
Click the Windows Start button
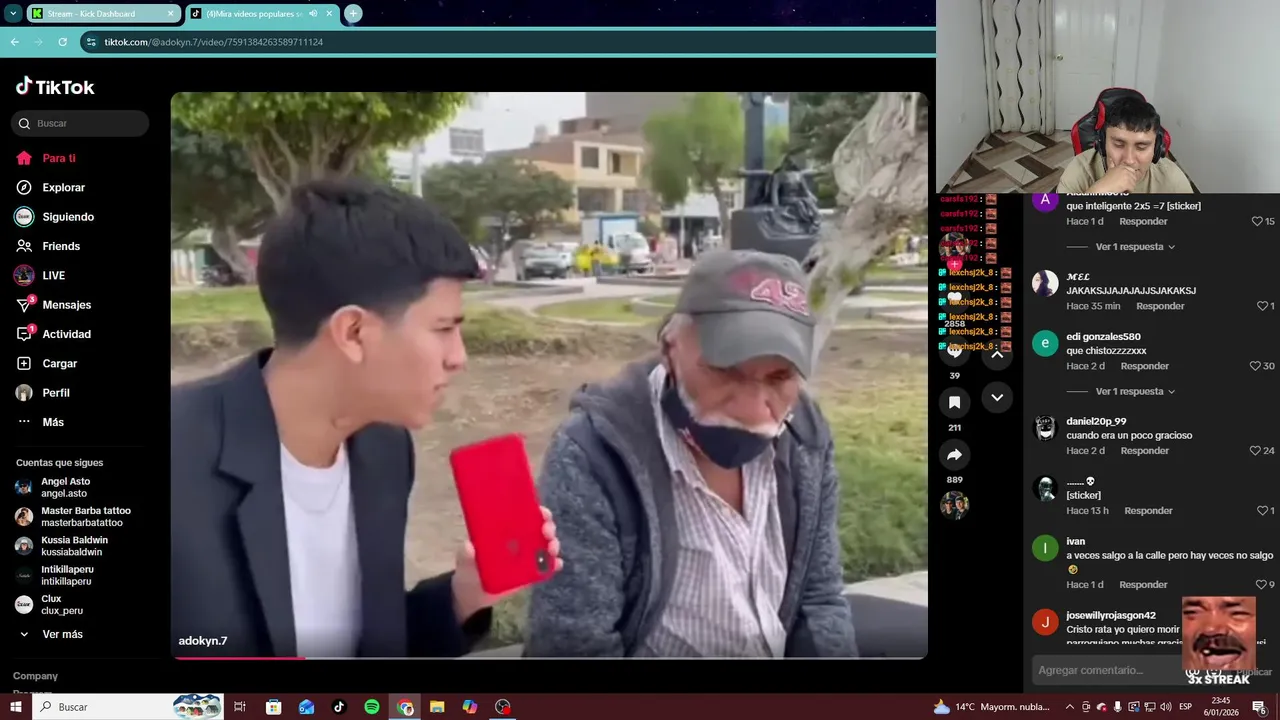click(x=16, y=707)
